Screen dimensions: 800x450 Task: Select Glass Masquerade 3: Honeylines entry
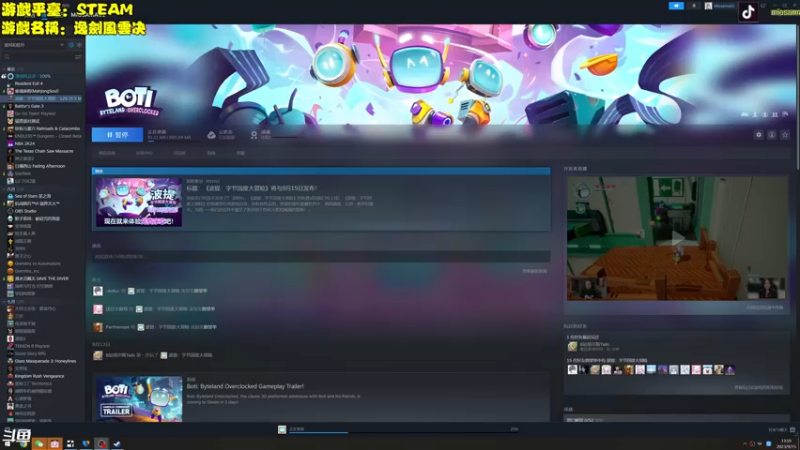point(45,361)
